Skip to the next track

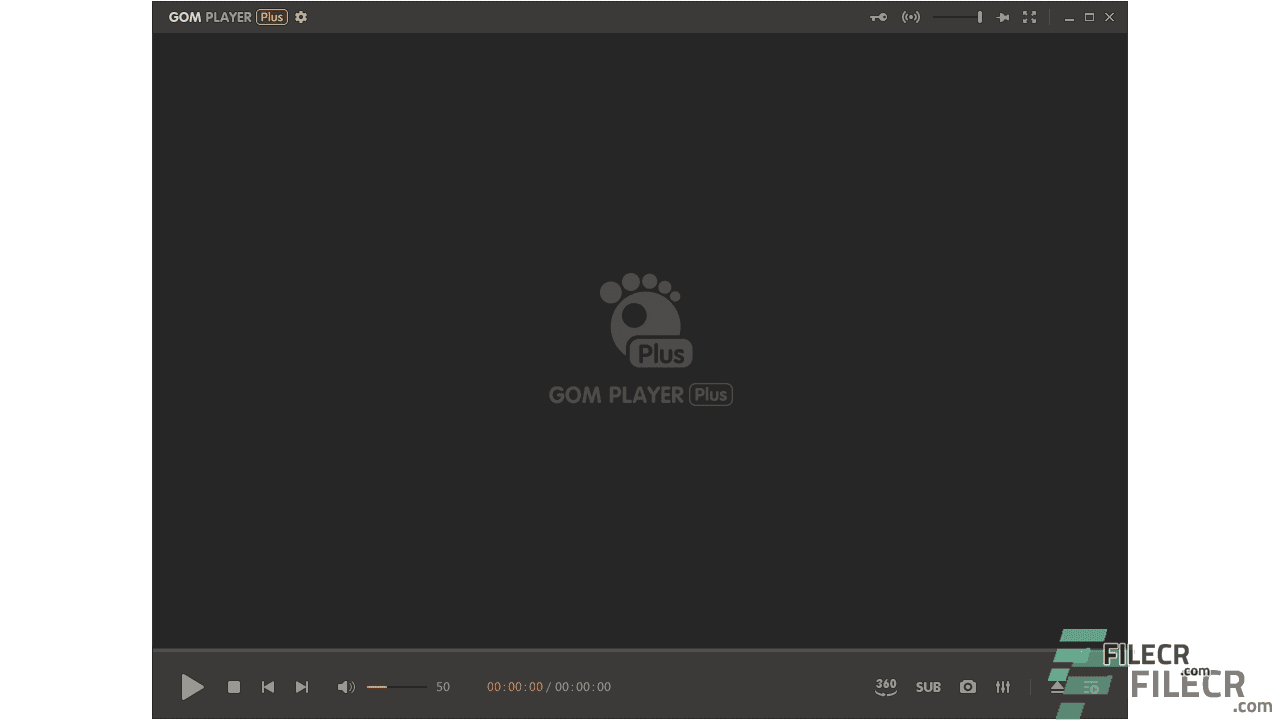tap(302, 687)
